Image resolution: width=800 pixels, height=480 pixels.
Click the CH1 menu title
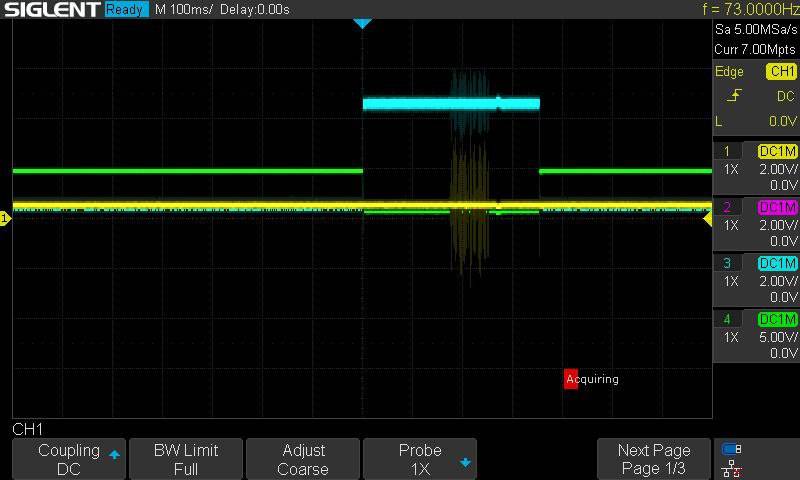[28, 429]
